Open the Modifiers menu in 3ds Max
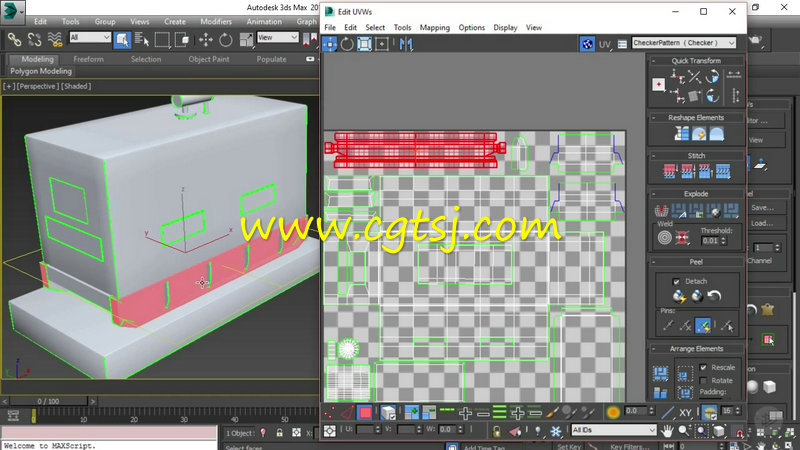Viewport: 800px width, 450px height. (x=216, y=21)
